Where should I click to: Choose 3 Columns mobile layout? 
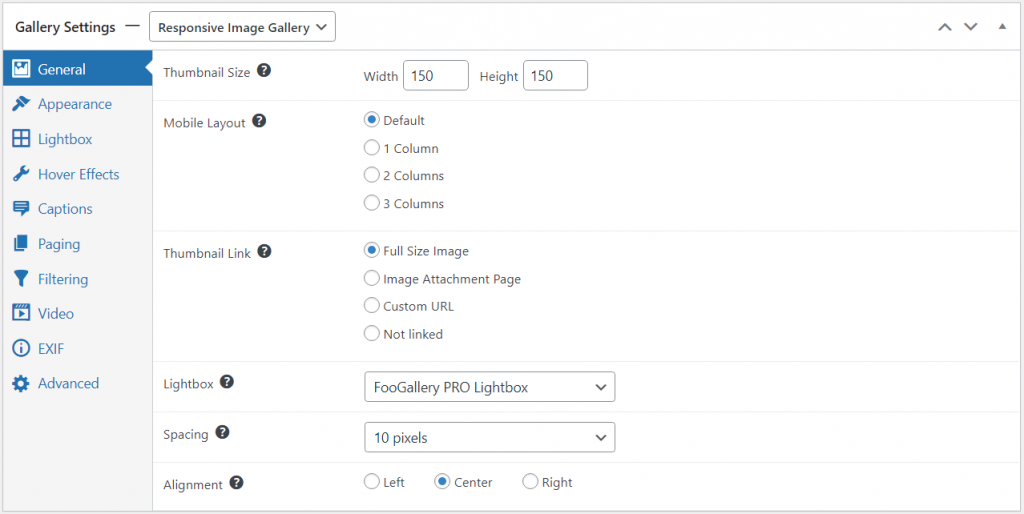372,203
